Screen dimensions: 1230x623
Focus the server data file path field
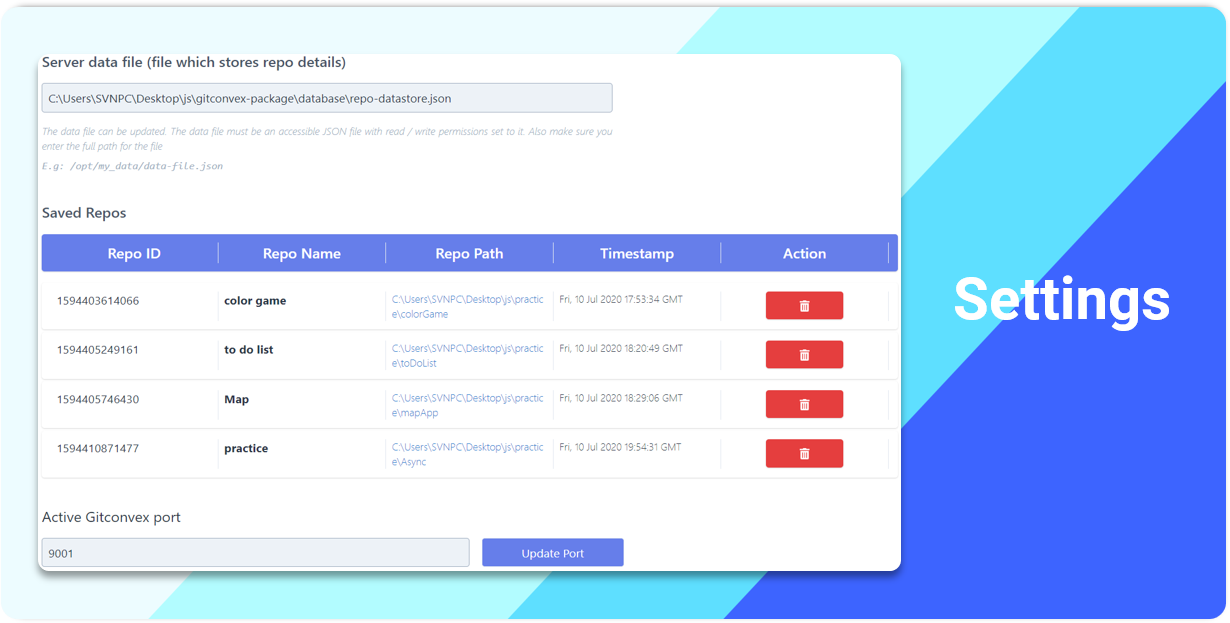click(327, 98)
